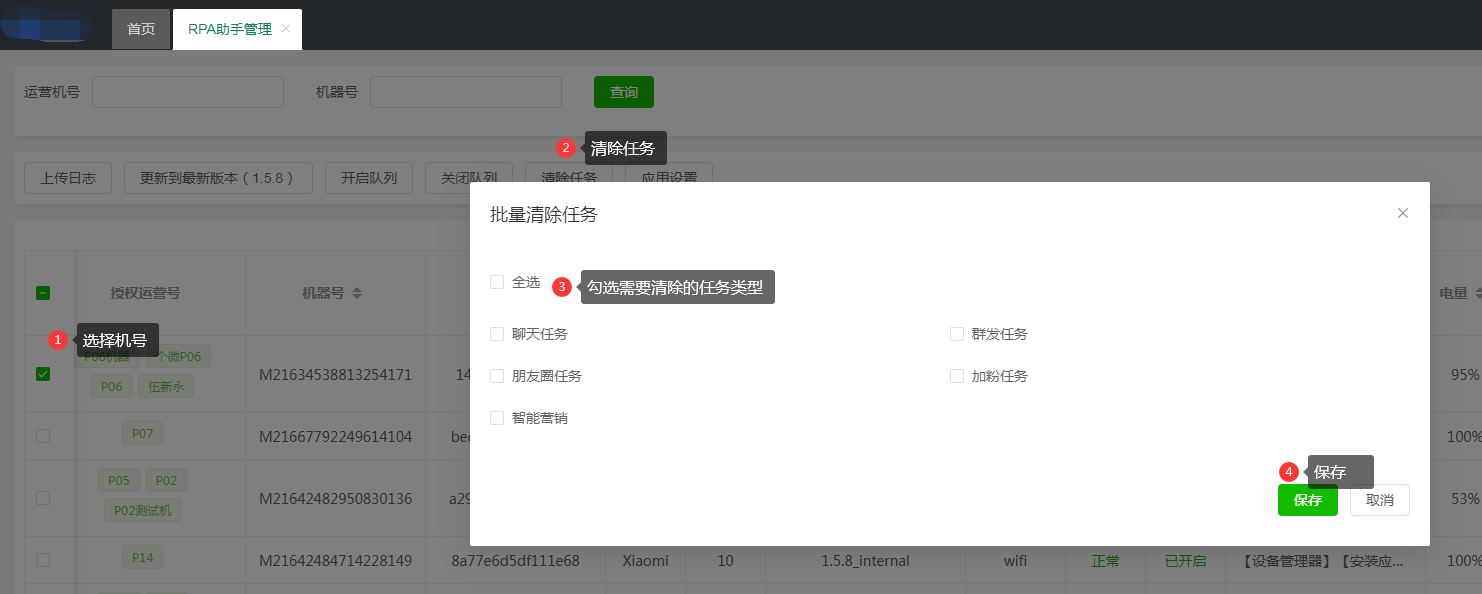Switch to the 首页 tab
Image resolution: width=1482 pixels, height=594 pixels.
141,29
